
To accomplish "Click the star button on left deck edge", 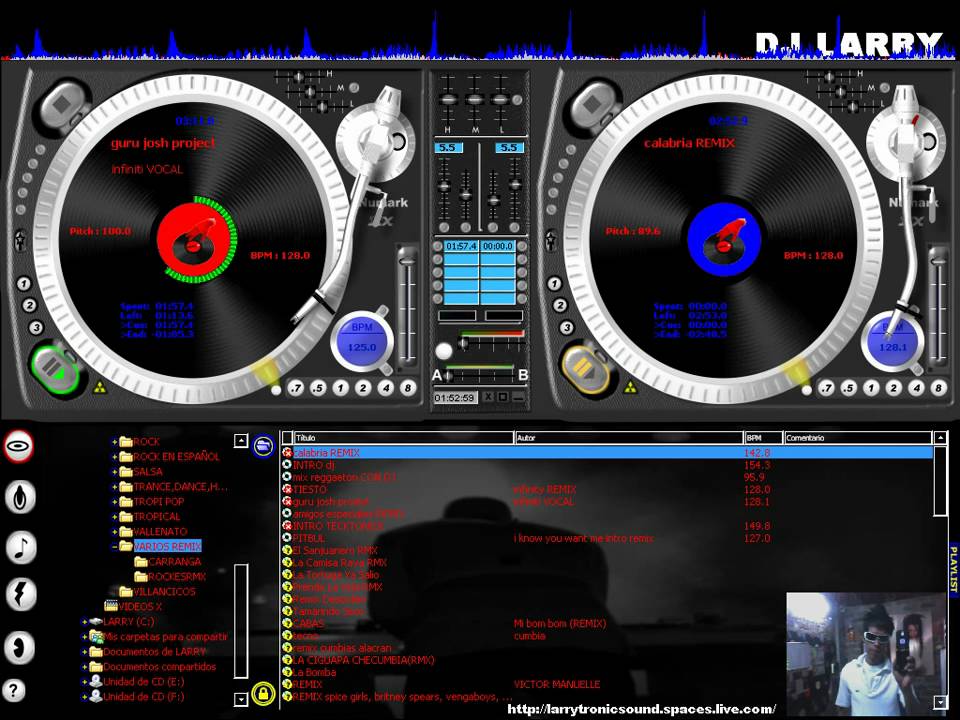I will (20, 239).
